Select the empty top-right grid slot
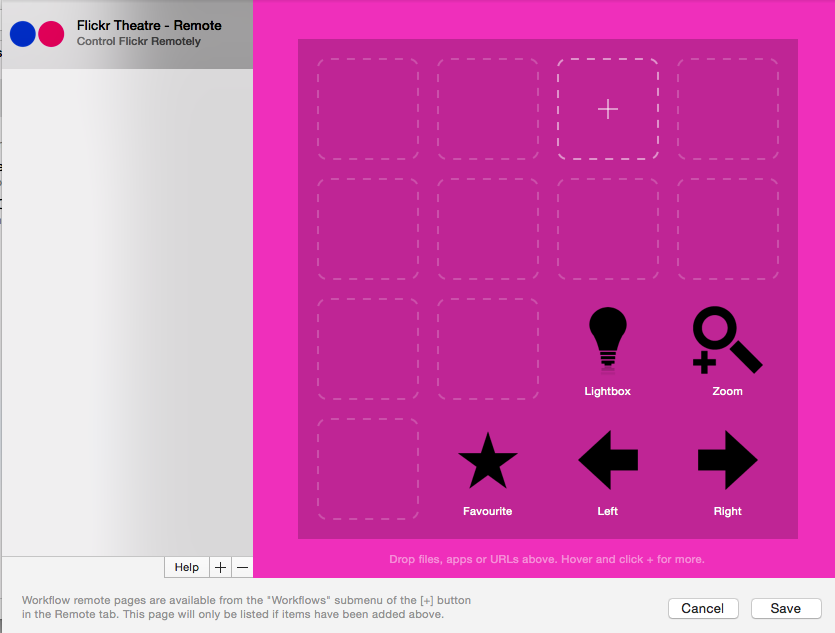This screenshot has width=835, height=633. (728, 109)
